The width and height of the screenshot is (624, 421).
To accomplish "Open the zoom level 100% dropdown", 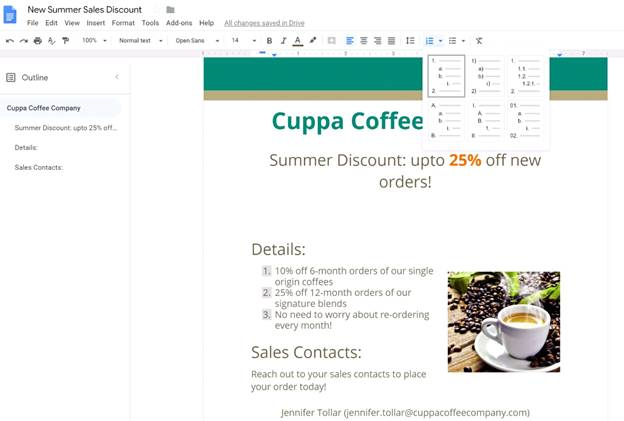I will [94, 41].
